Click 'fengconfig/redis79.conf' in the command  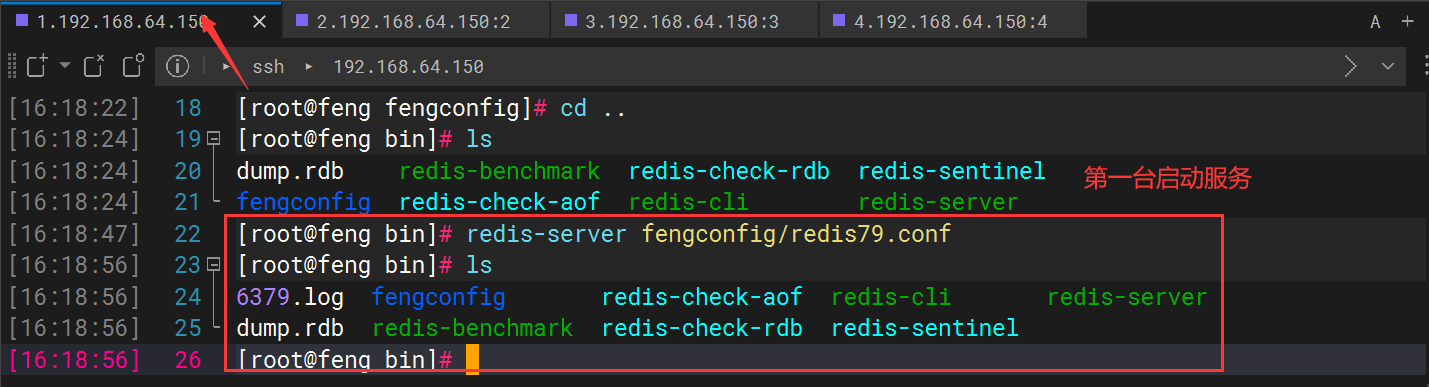click(796, 234)
